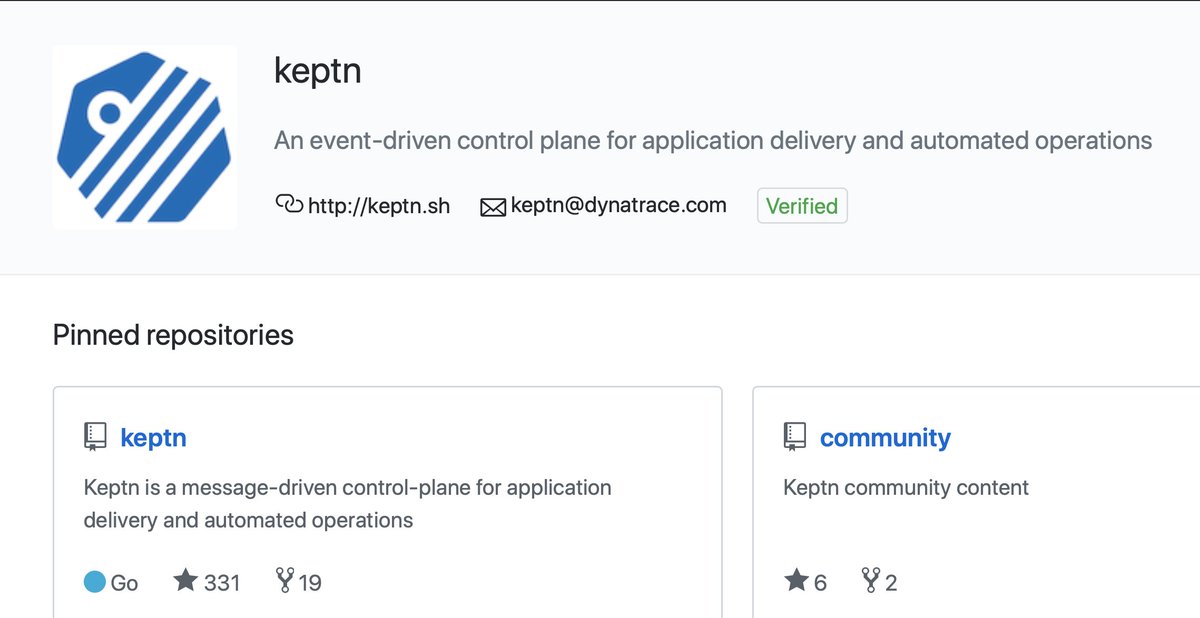Open the http://keptn.sh website link
The image size is (1200, 618).
coord(379,206)
